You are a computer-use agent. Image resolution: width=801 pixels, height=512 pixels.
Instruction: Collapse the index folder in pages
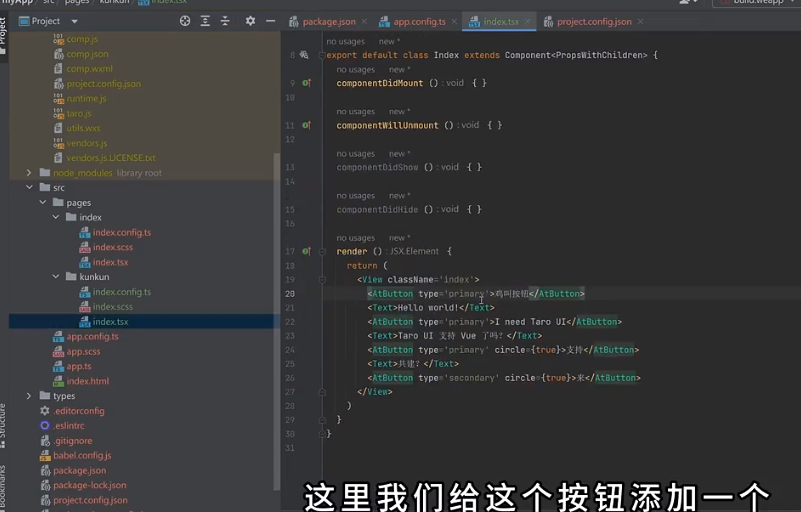click(56, 217)
